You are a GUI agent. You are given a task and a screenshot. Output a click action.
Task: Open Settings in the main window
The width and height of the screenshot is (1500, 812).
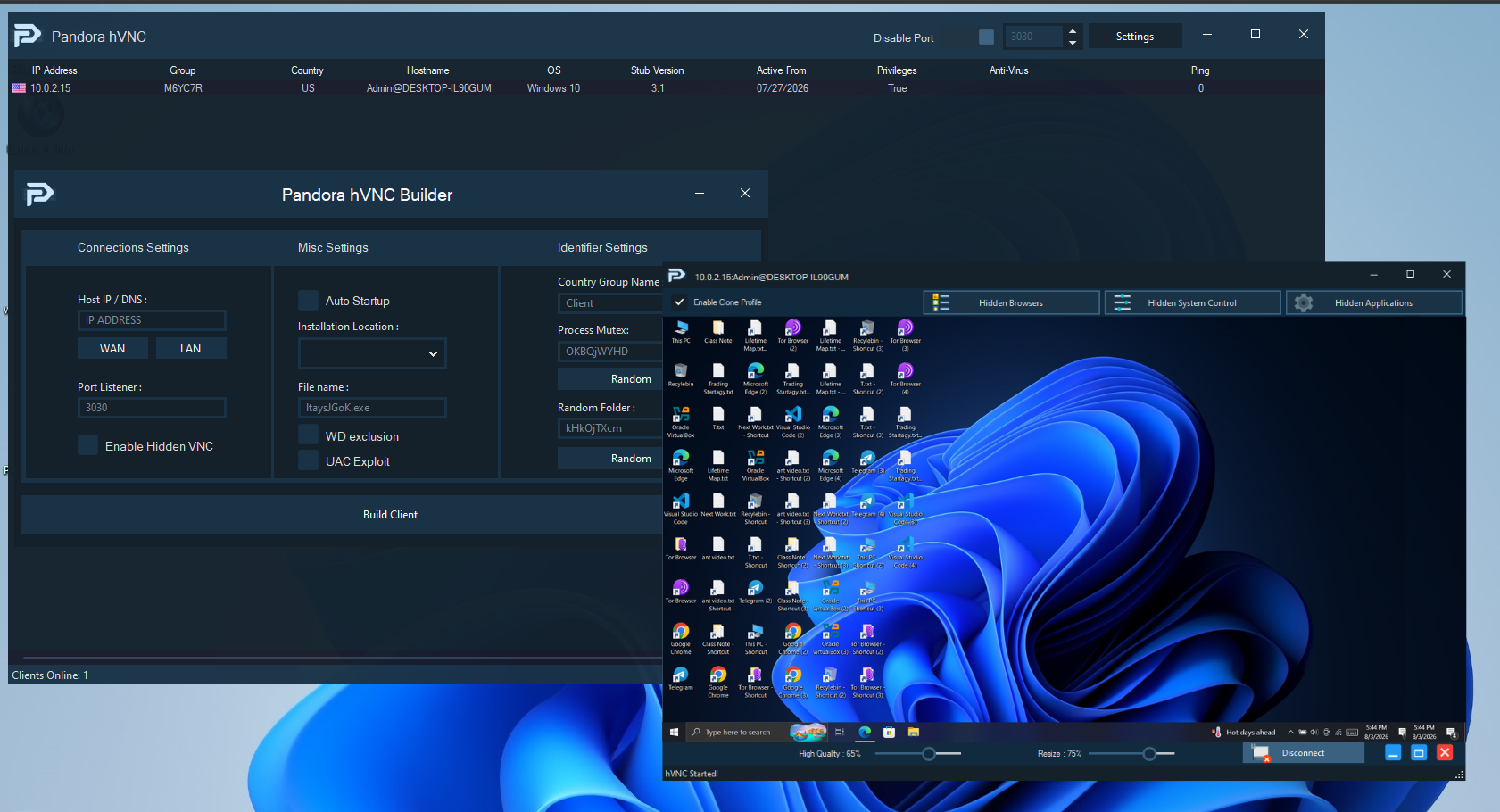pos(1135,37)
